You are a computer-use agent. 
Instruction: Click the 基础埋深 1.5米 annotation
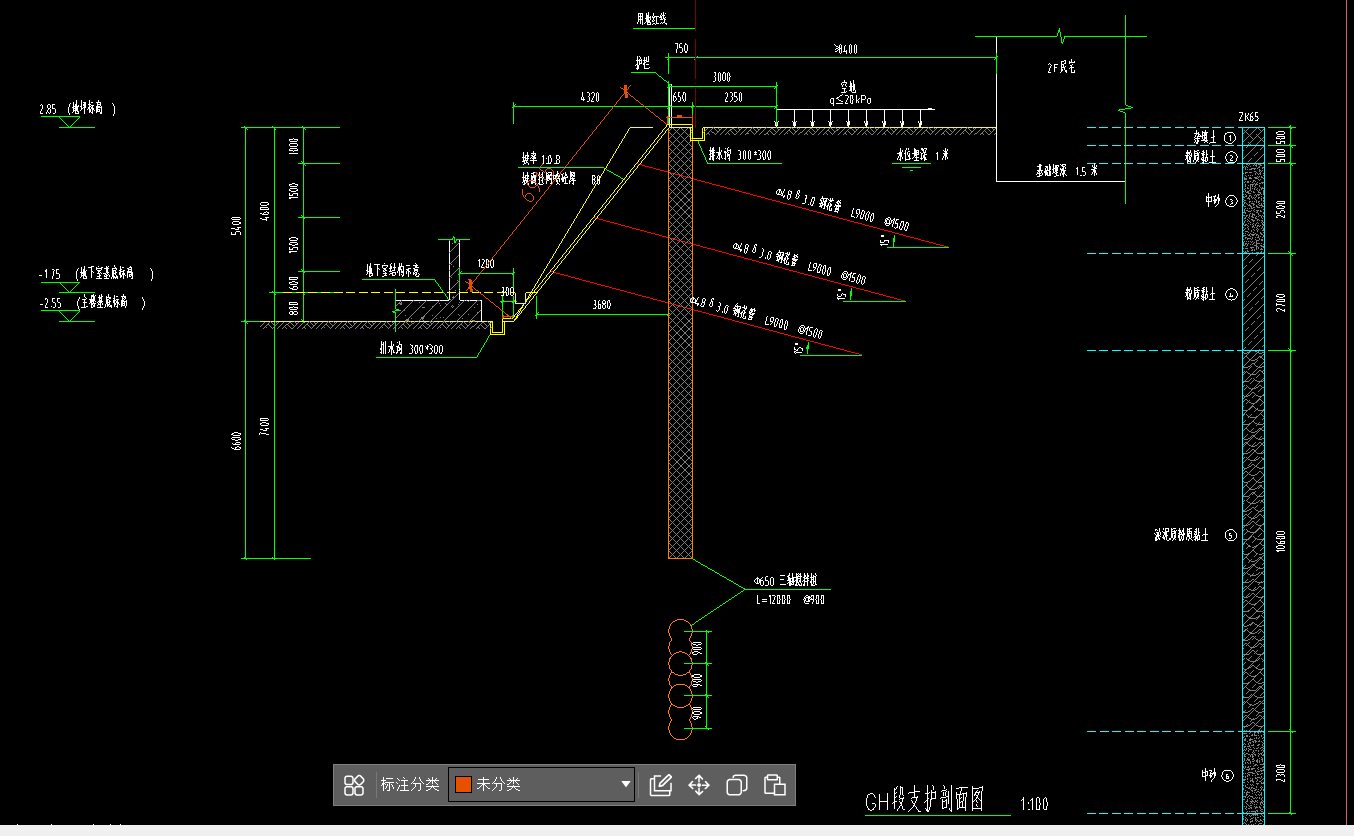(1066, 171)
